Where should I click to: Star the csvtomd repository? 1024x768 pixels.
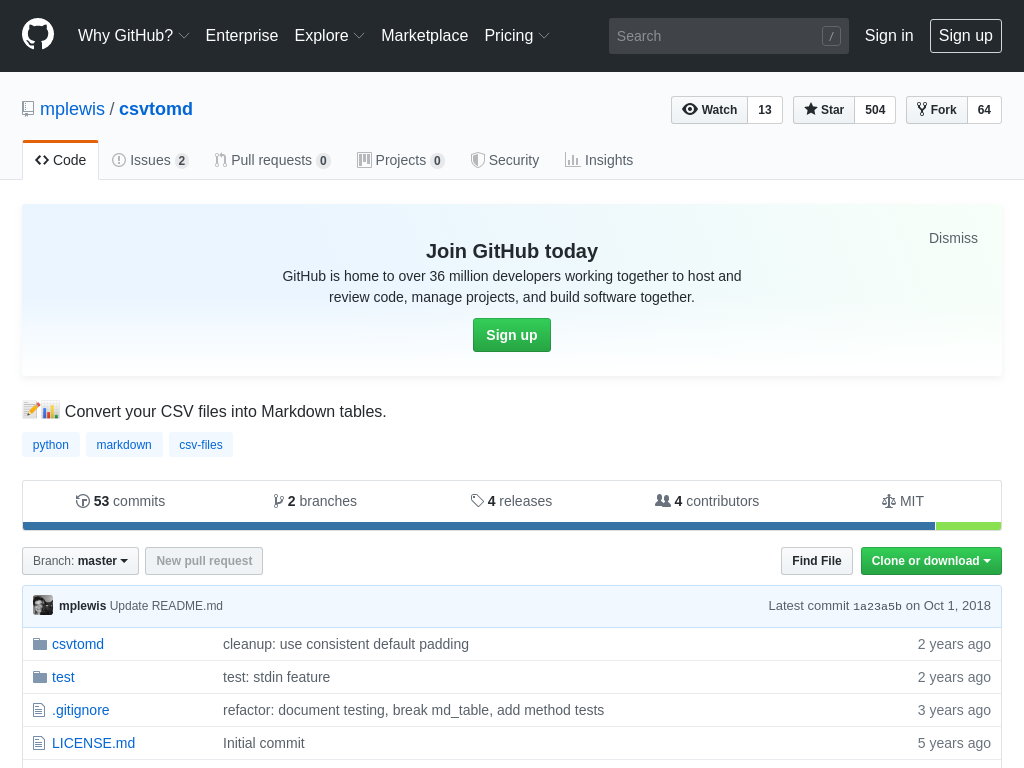pos(824,110)
